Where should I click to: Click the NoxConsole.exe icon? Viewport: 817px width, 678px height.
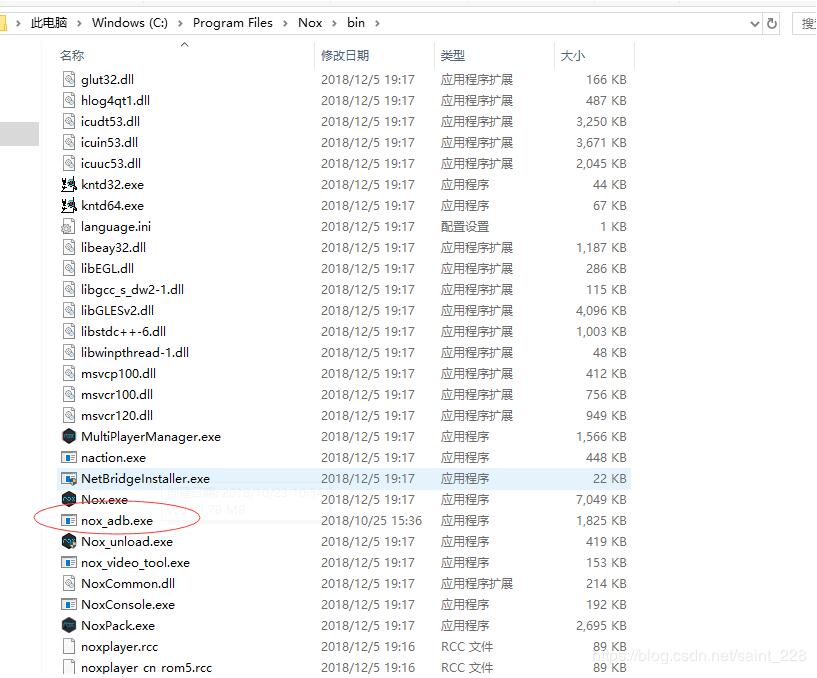click(x=69, y=605)
